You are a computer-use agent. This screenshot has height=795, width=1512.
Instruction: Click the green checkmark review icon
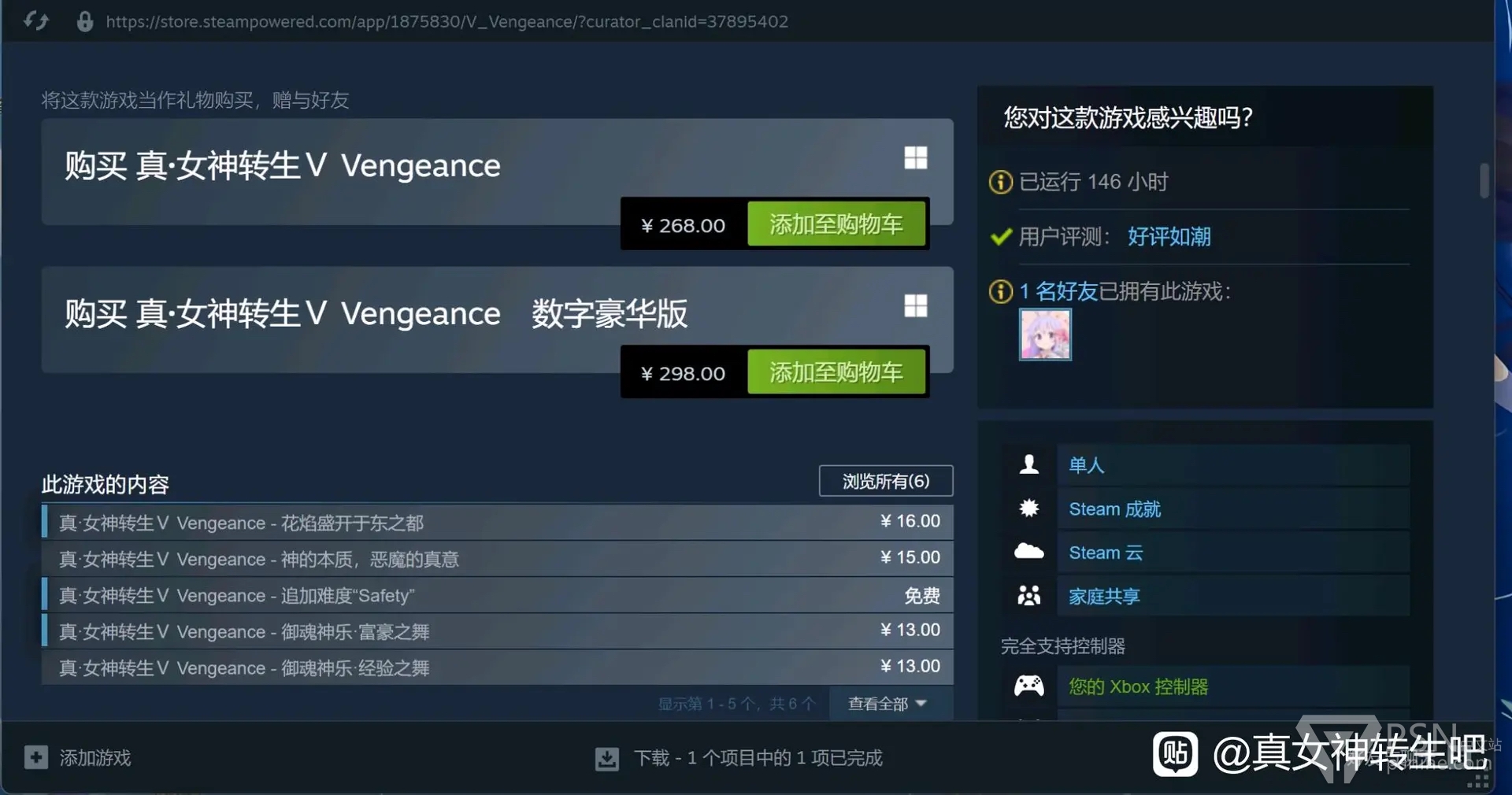(x=1001, y=236)
